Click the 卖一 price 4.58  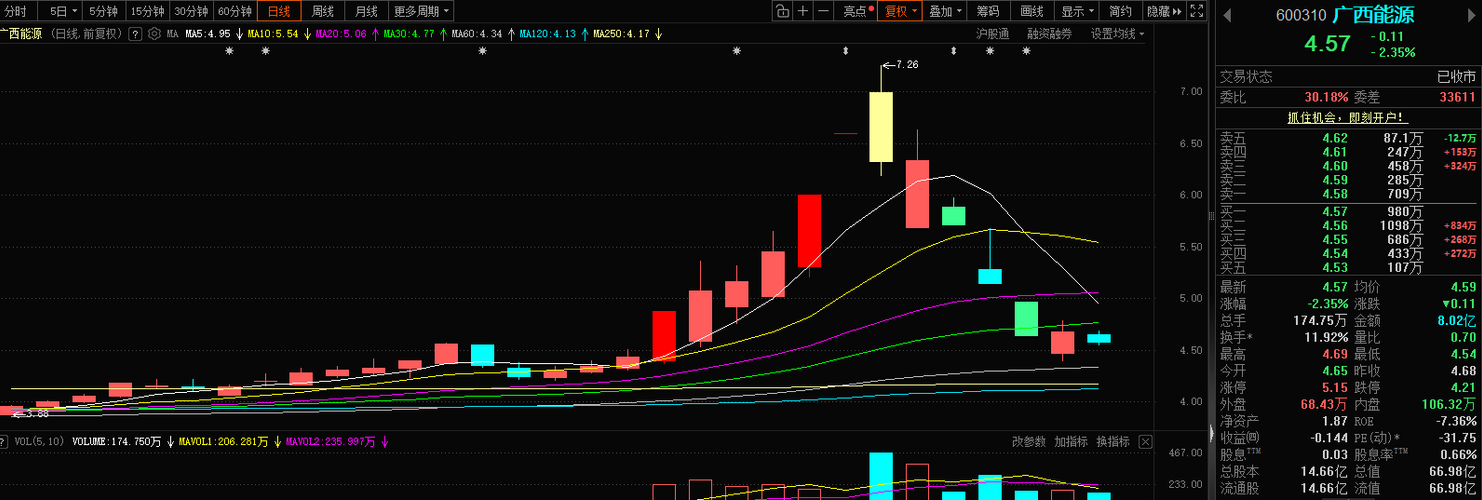pos(1335,194)
